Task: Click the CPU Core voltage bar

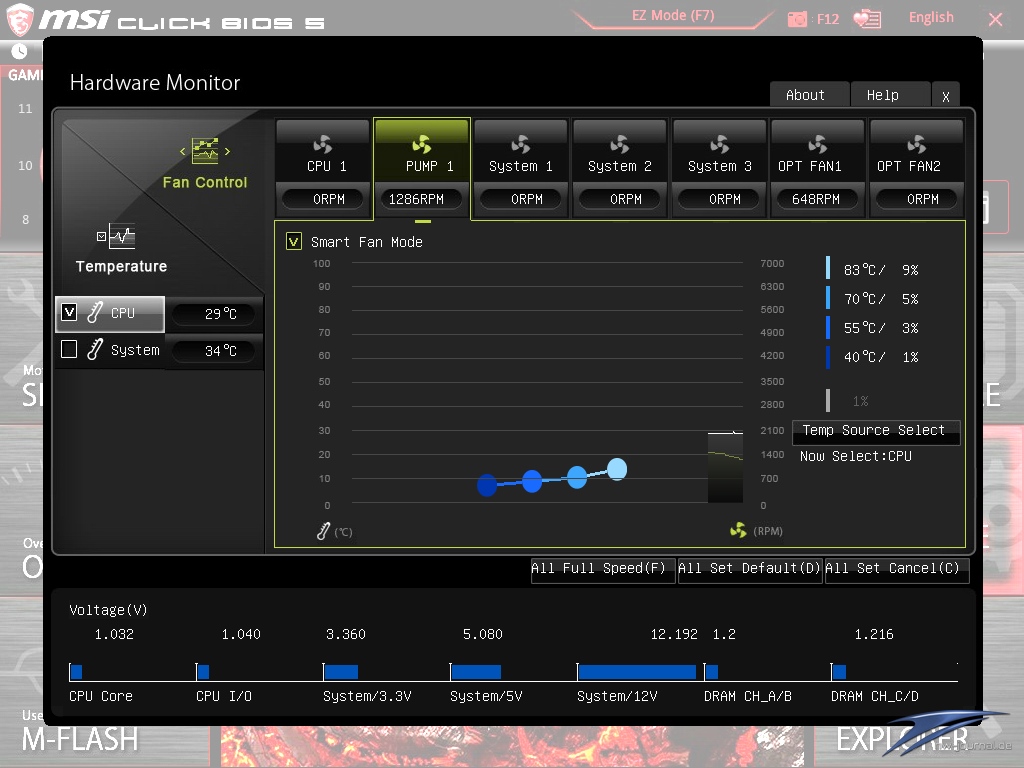Action: [76, 672]
